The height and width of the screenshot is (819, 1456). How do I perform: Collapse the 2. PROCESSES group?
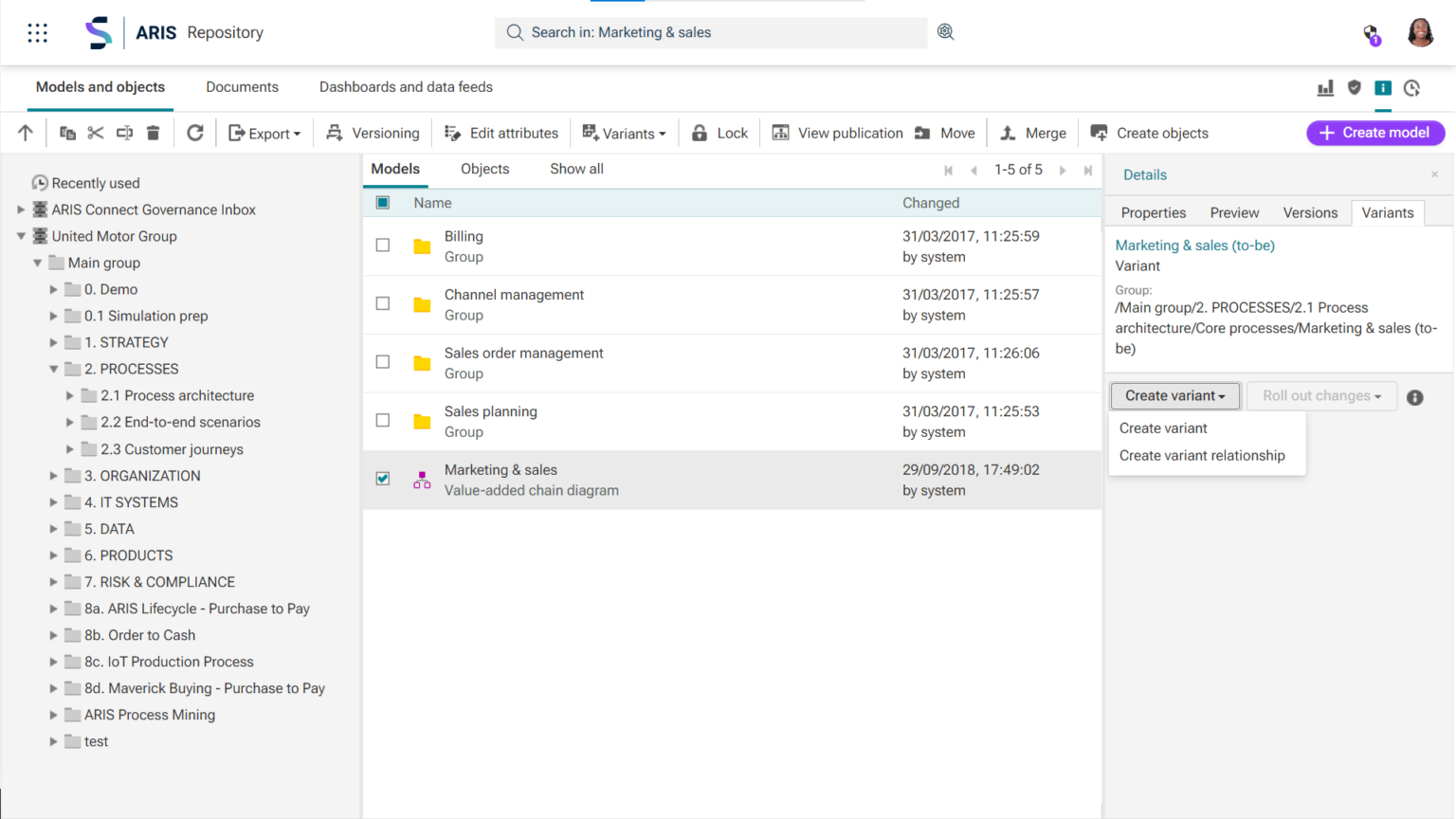click(54, 369)
